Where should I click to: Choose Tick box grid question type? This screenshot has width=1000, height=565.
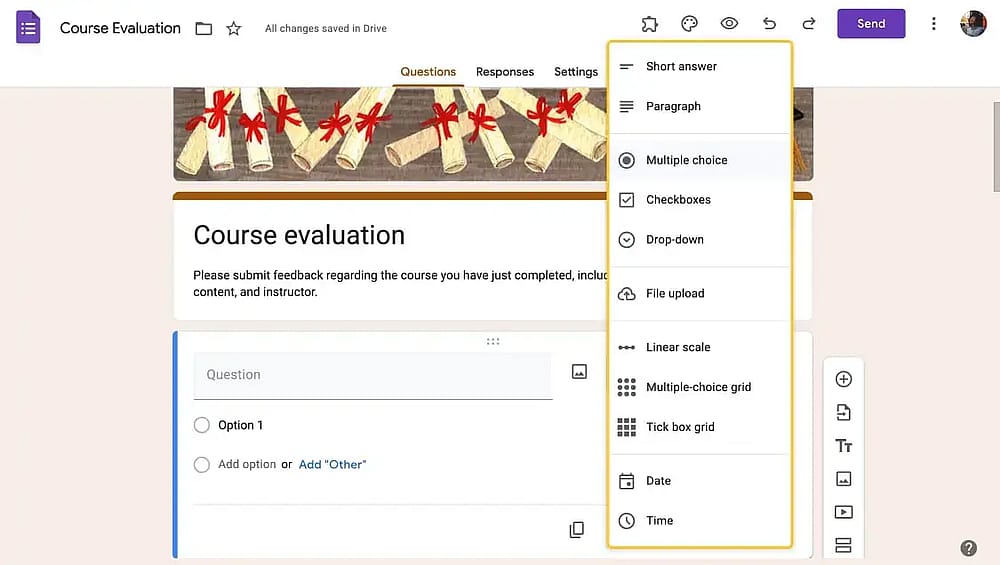tap(700, 427)
